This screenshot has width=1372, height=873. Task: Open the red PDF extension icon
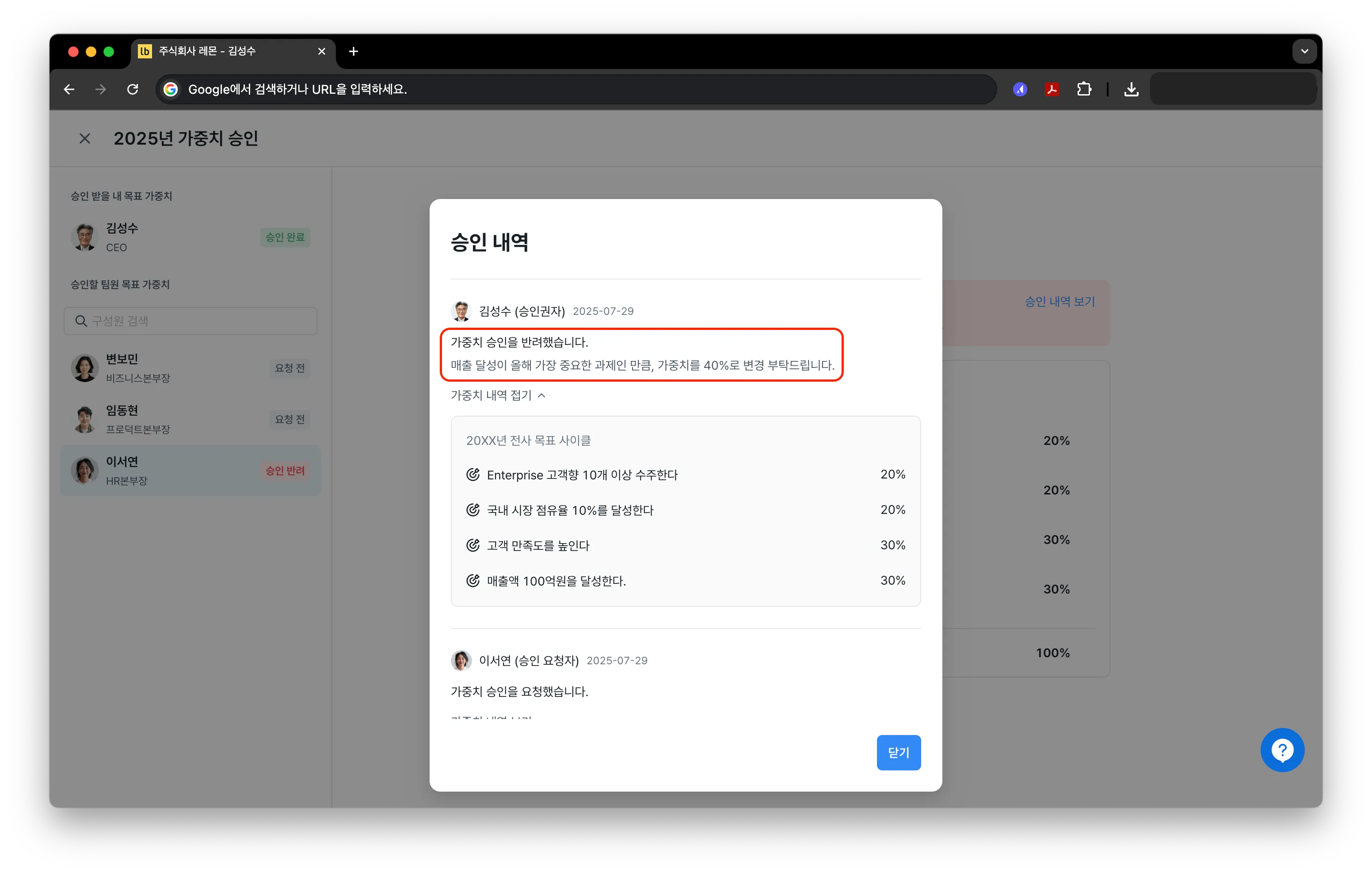[1052, 89]
